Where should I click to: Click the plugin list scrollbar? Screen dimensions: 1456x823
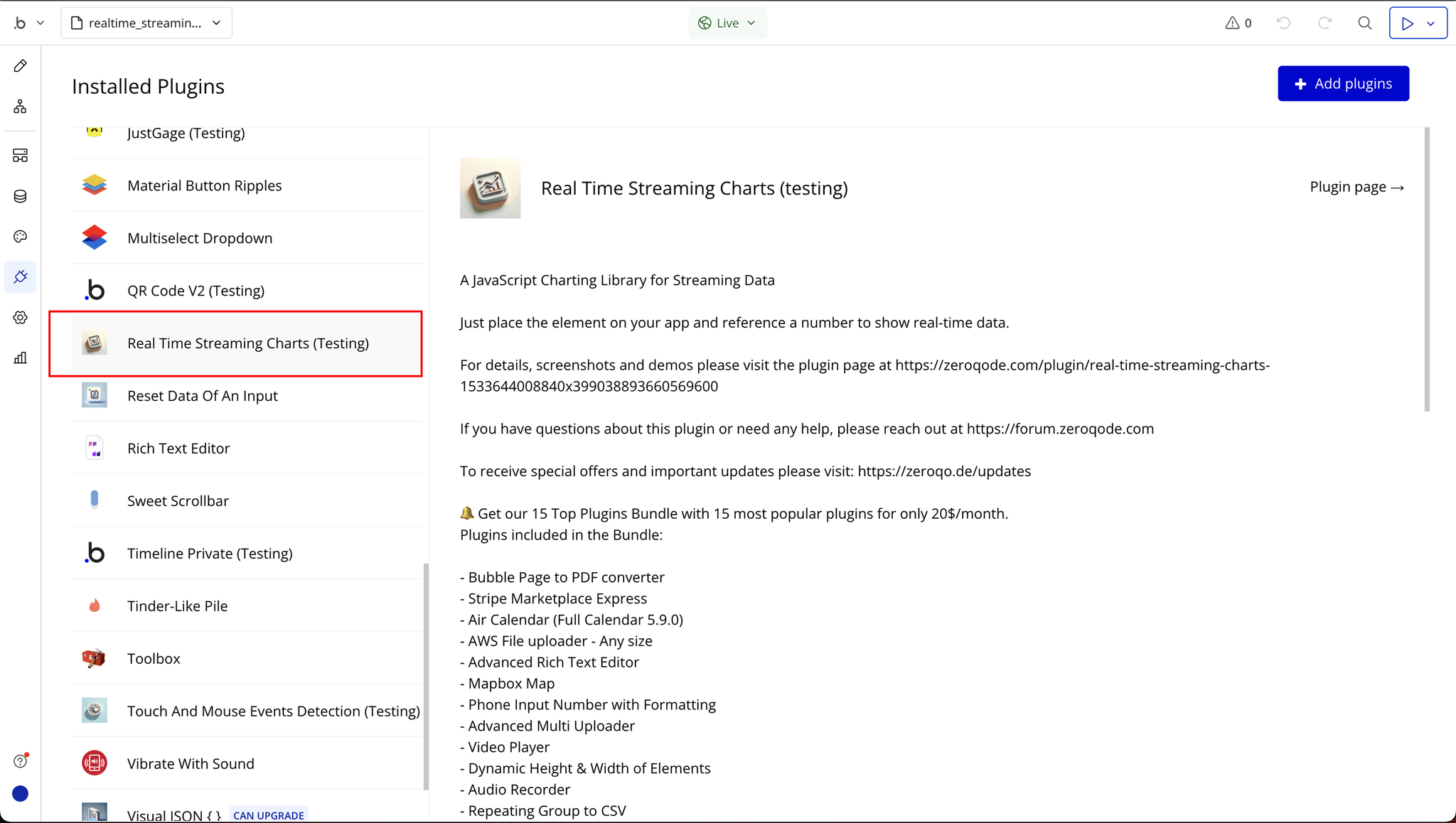[426, 675]
